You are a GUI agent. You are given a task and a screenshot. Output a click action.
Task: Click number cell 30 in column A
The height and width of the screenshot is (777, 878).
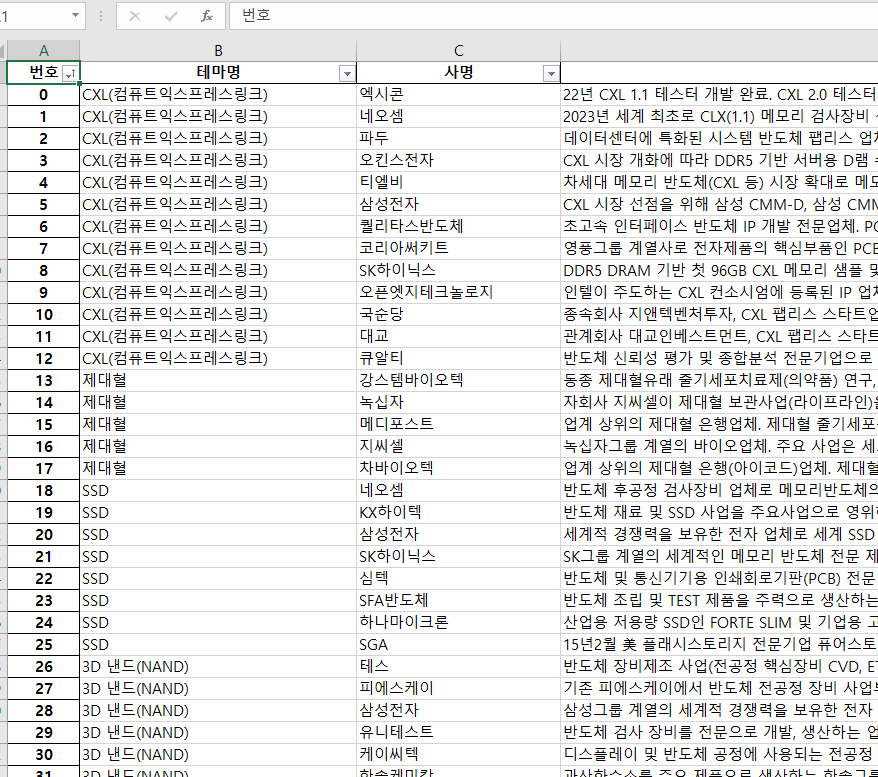[x=43, y=754]
